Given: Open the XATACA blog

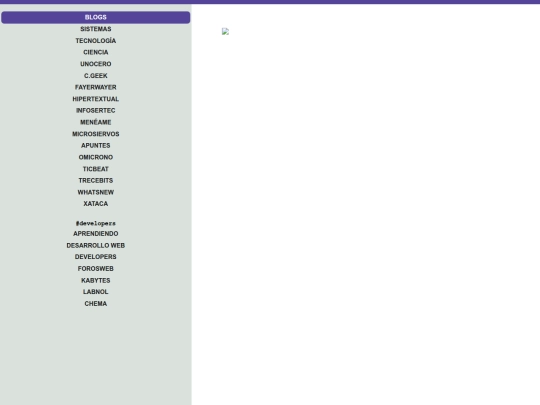Looking at the screenshot, I should 95,204.
